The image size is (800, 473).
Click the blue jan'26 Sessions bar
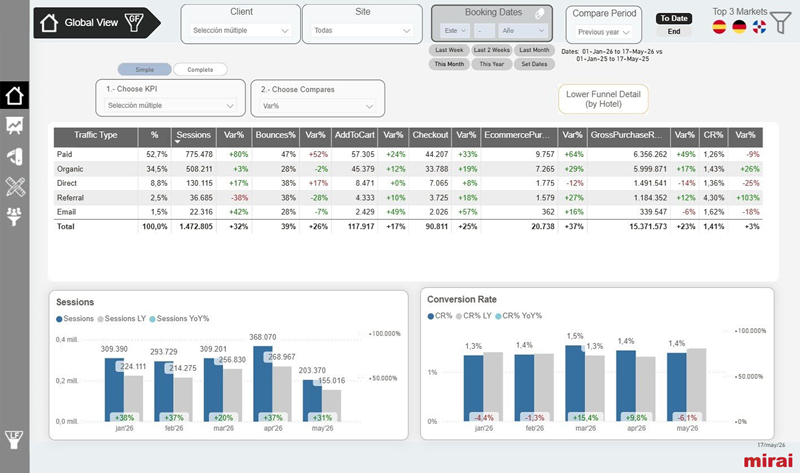pyautogui.click(x=114, y=390)
